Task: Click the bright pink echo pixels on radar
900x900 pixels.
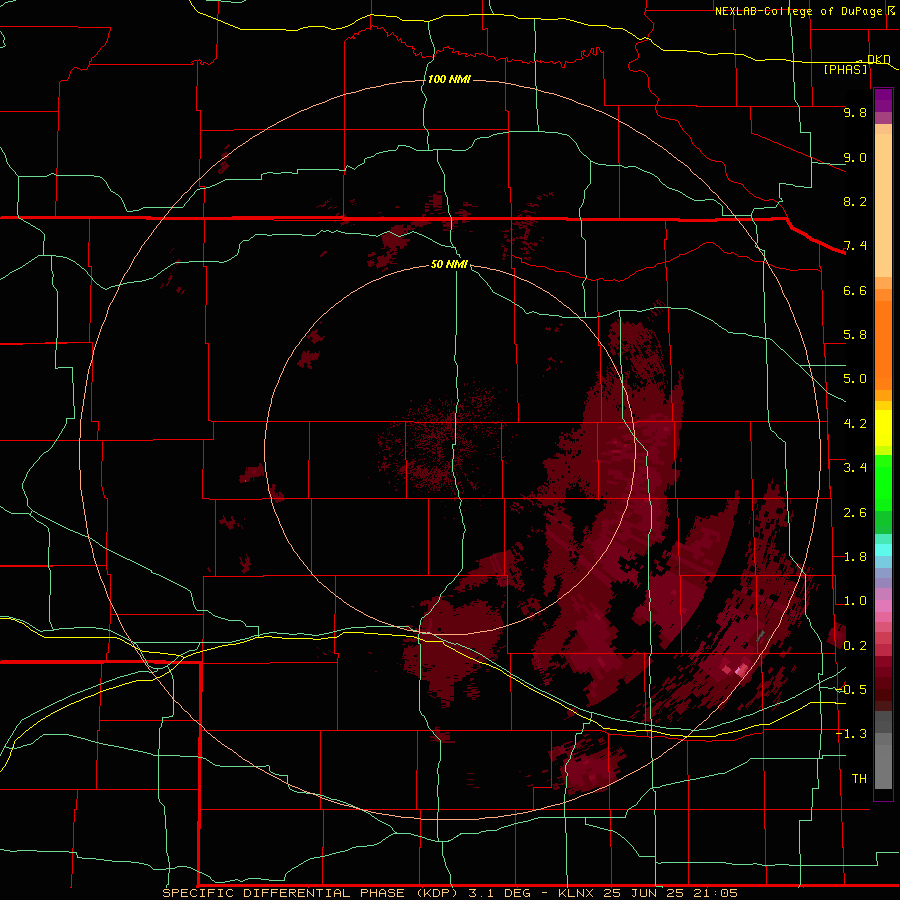Action: pos(738,669)
